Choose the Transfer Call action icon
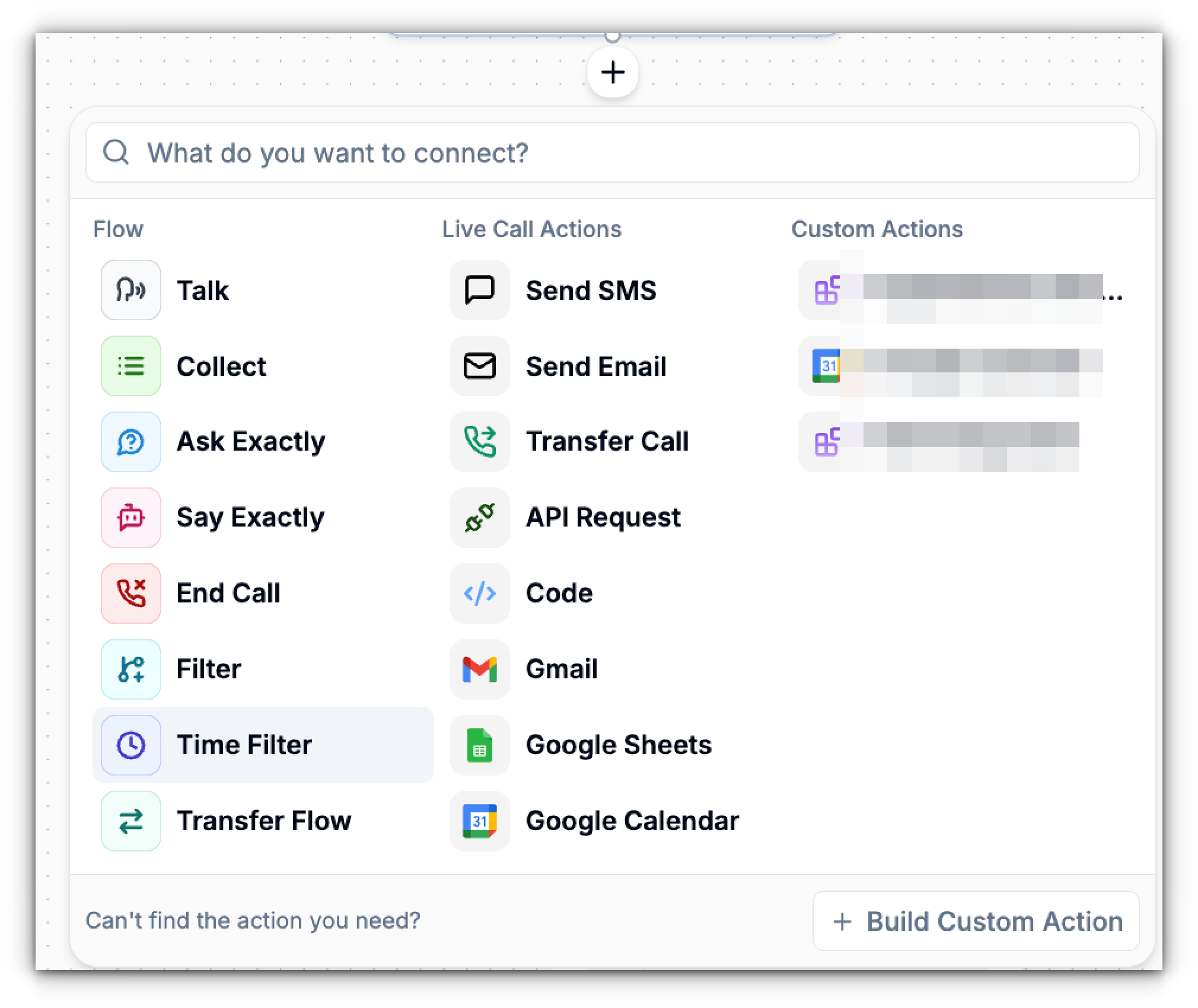Screen dimensions: 1198x1008 pos(479,442)
